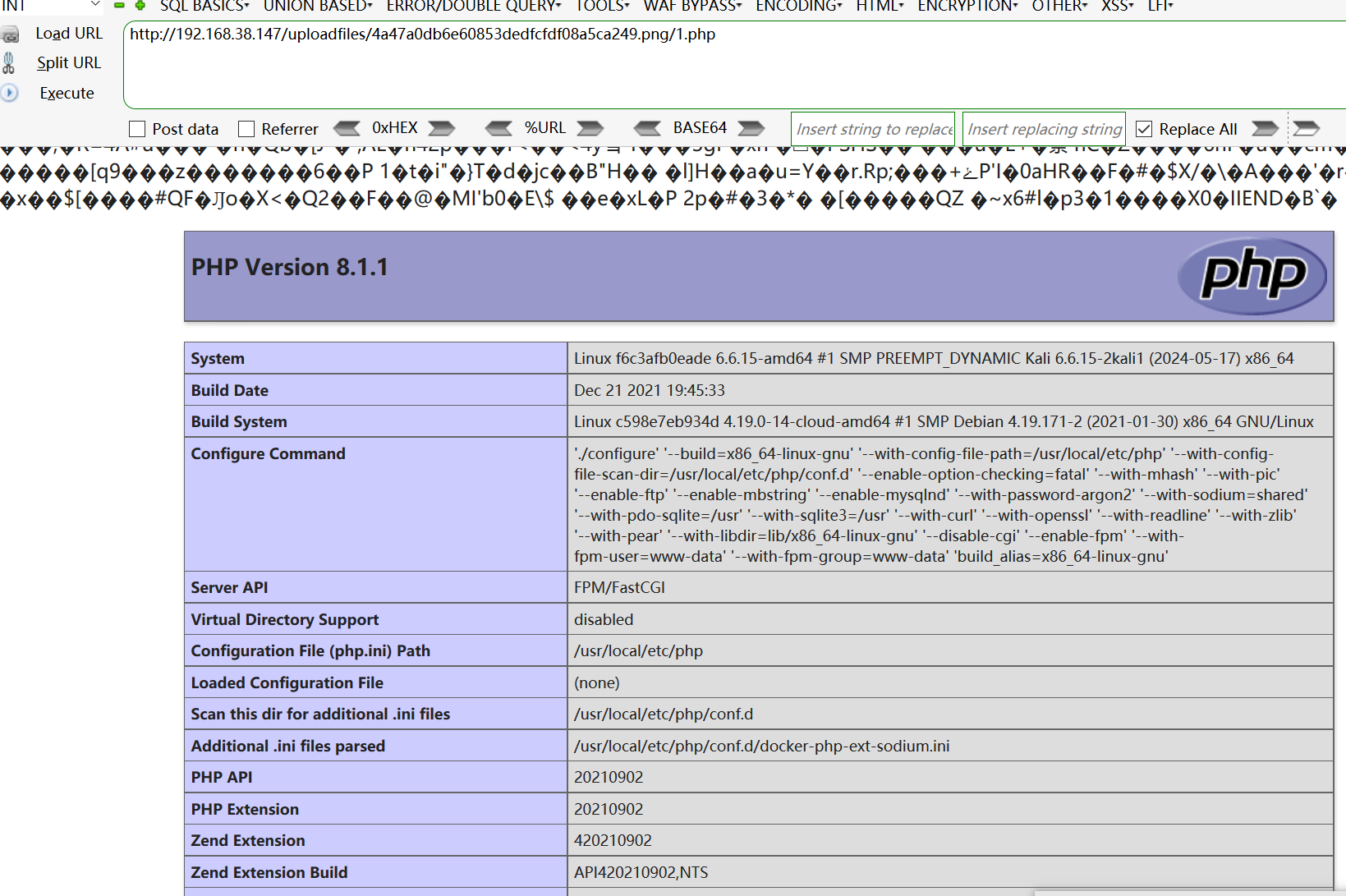Encode with the right 0xHEX arrow
Image resolution: width=1346 pixels, height=896 pixels.
(x=442, y=128)
